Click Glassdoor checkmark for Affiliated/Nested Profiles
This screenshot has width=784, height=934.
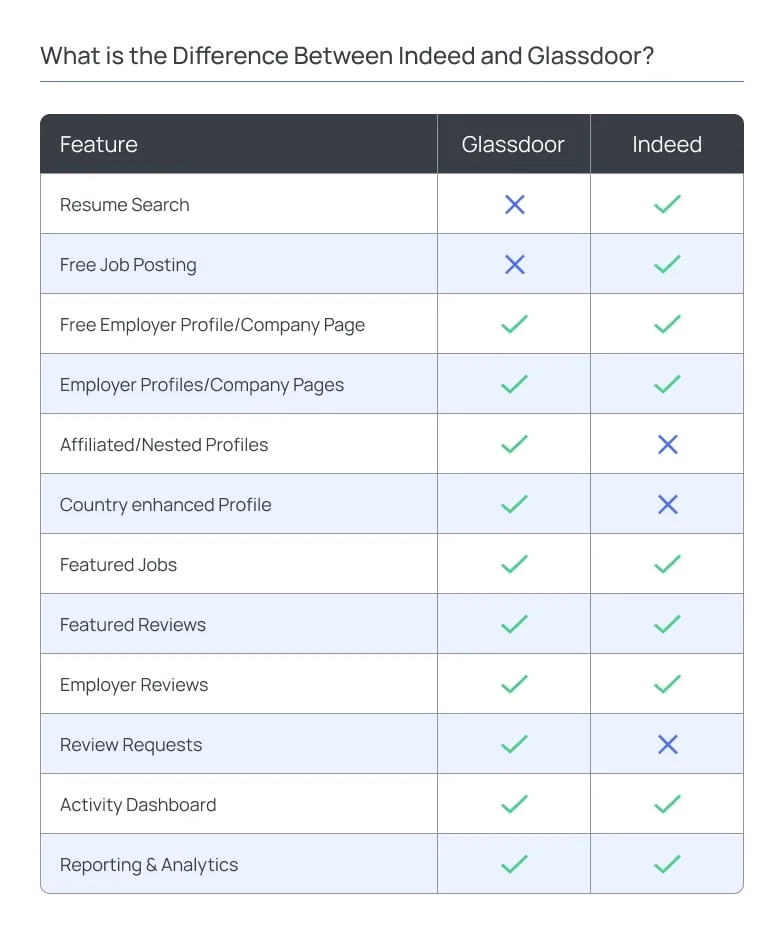[514, 444]
